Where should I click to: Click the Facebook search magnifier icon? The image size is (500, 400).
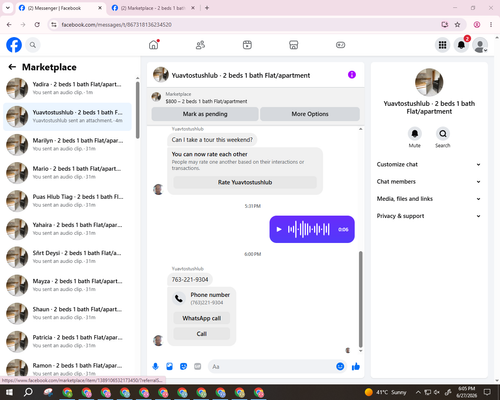click(33, 45)
